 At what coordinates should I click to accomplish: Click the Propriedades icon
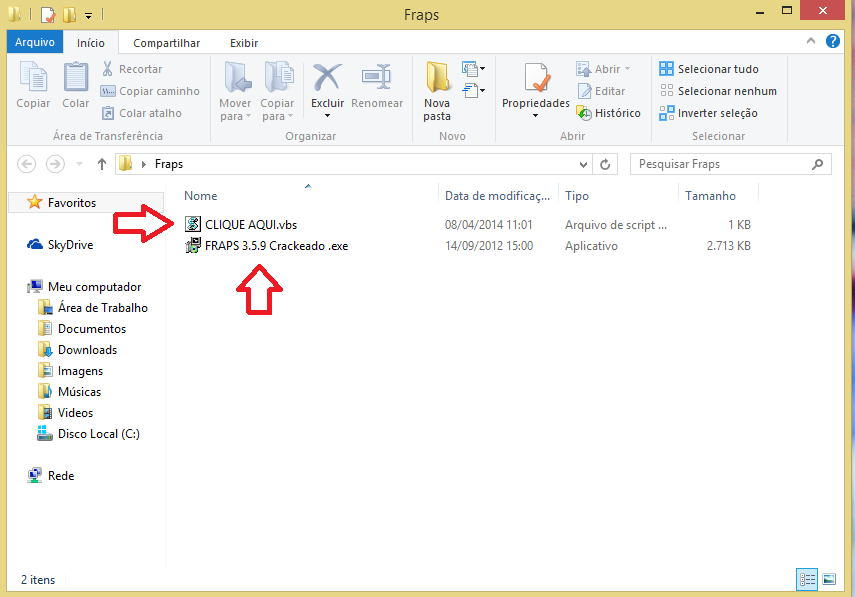tap(536, 78)
